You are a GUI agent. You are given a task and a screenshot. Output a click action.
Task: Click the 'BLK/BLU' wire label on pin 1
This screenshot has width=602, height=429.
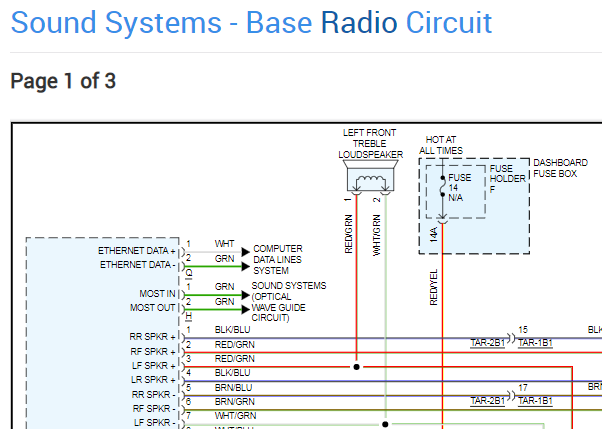[232, 330]
